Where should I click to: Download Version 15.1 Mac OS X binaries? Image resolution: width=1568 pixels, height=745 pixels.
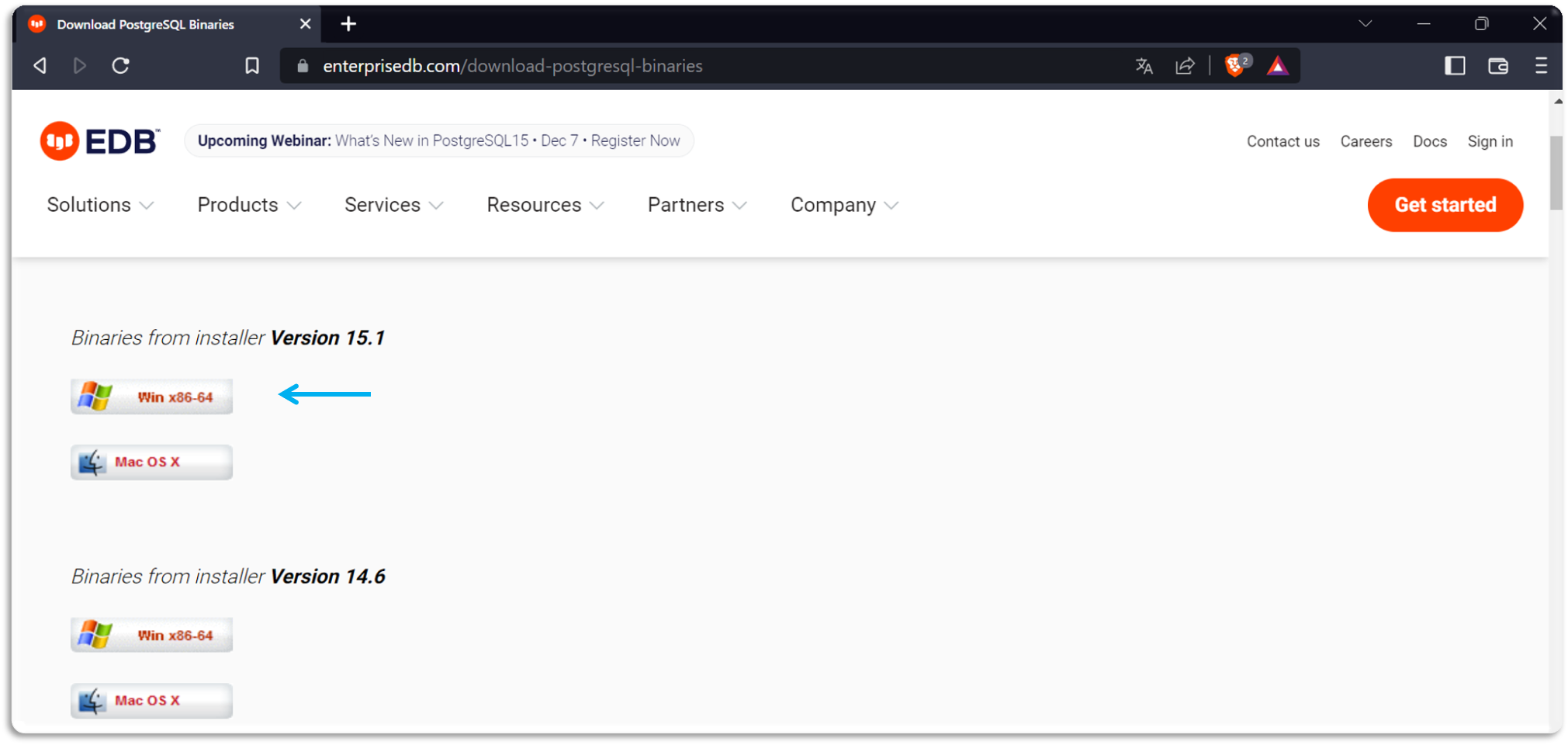[x=151, y=462]
